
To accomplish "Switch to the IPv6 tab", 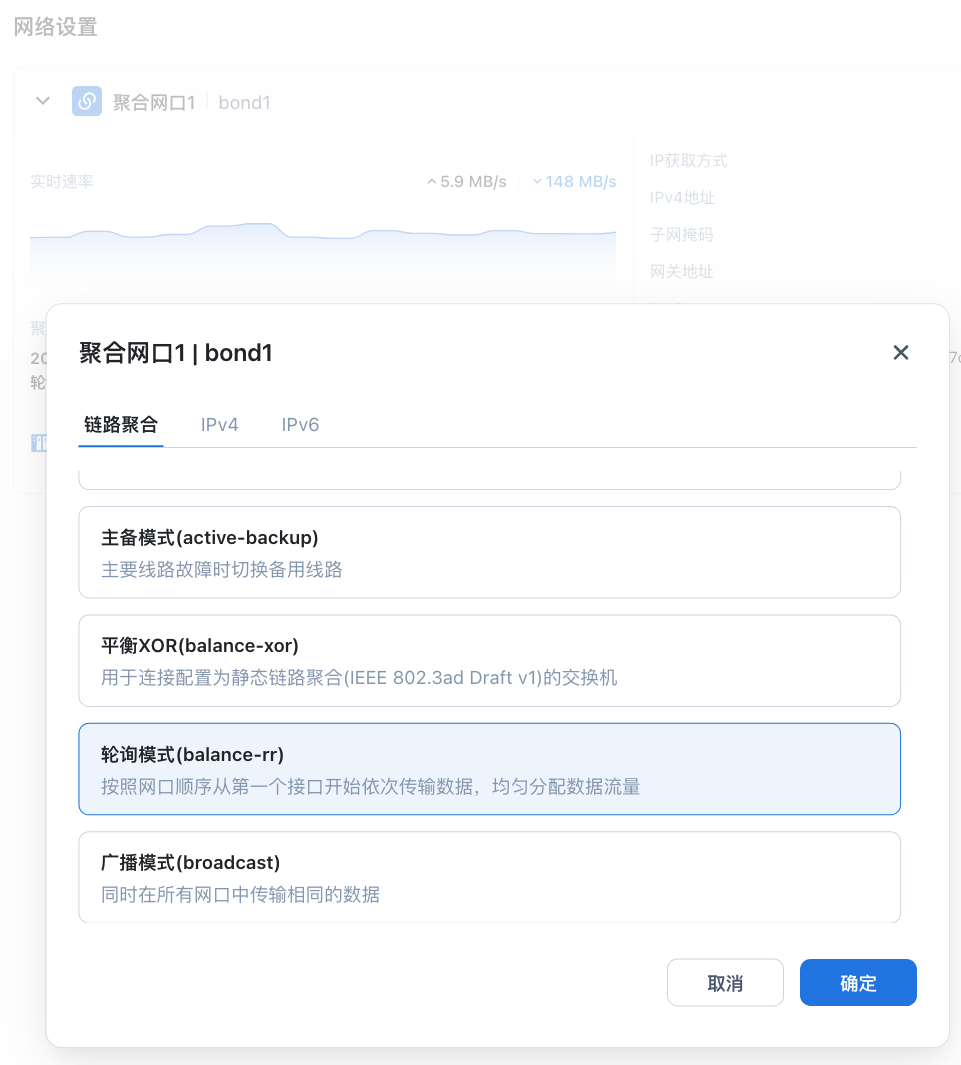I will pos(300,425).
